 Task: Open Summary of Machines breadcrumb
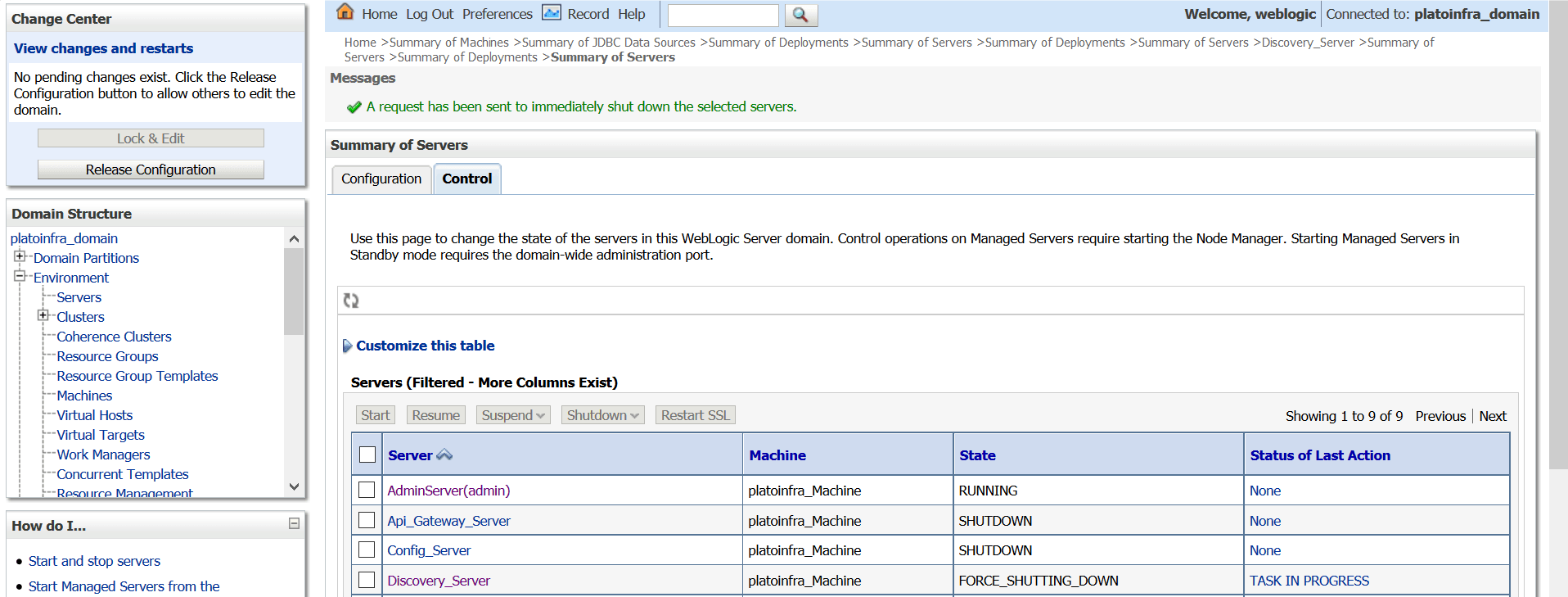coord(449,43)
